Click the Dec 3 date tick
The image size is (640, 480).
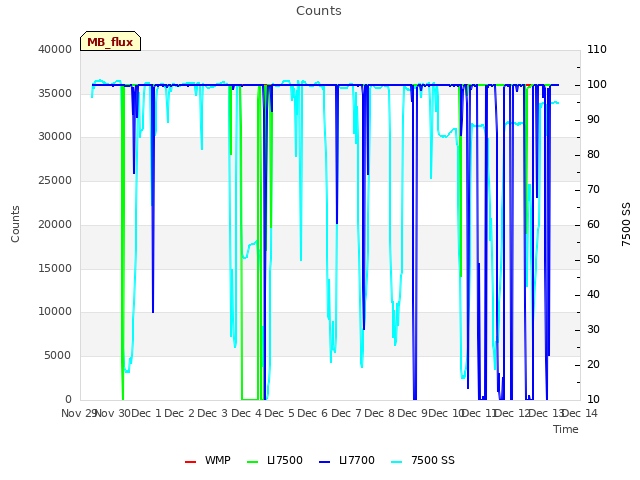tap(213, 413)
